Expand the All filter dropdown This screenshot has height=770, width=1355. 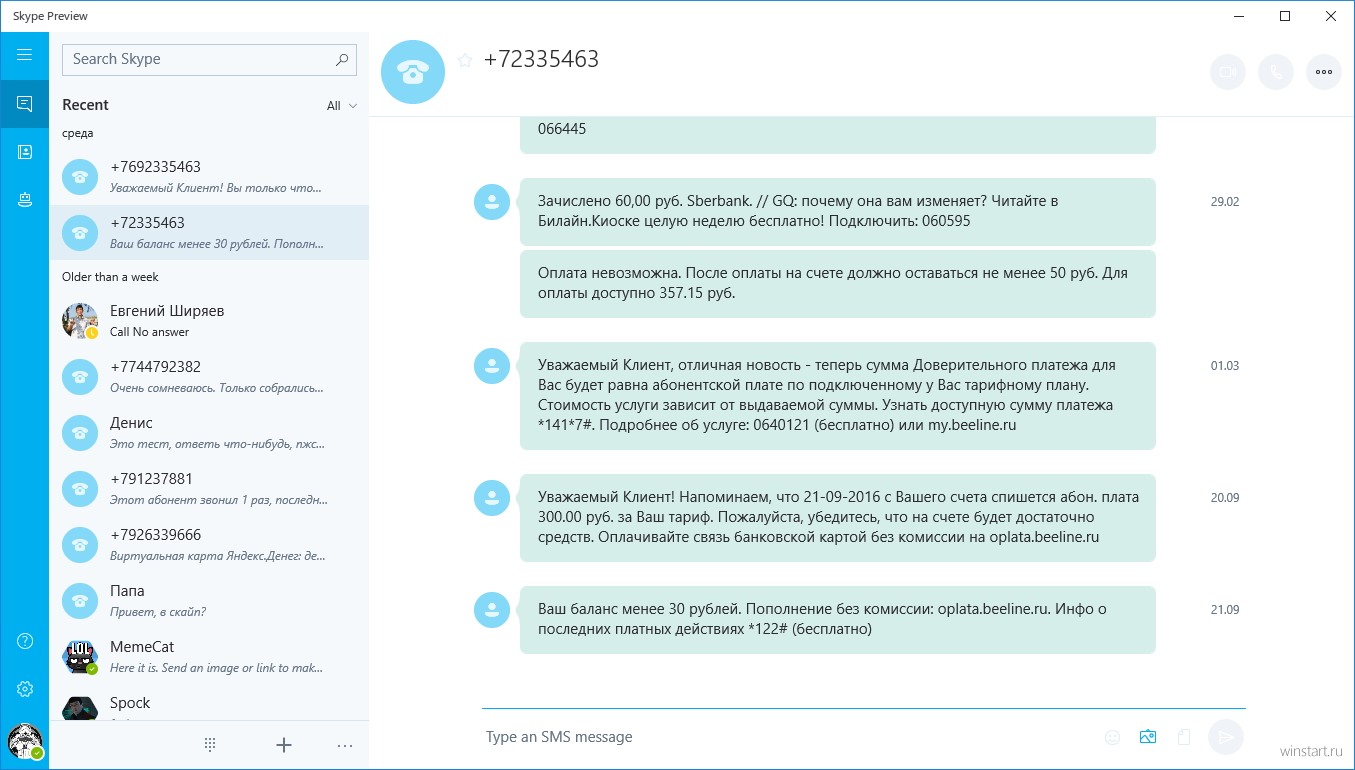[342, 106]
